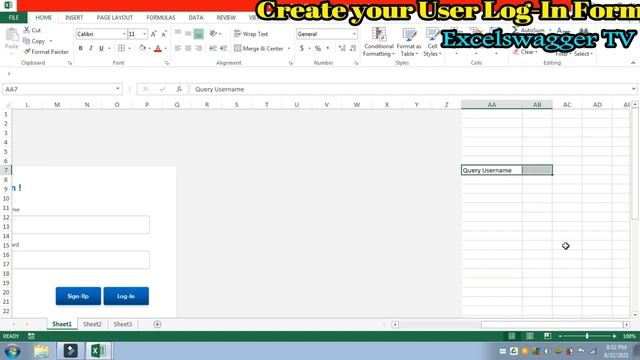Apply red font color button
Viewport: 640px width, 360px height.
[158, 49]
